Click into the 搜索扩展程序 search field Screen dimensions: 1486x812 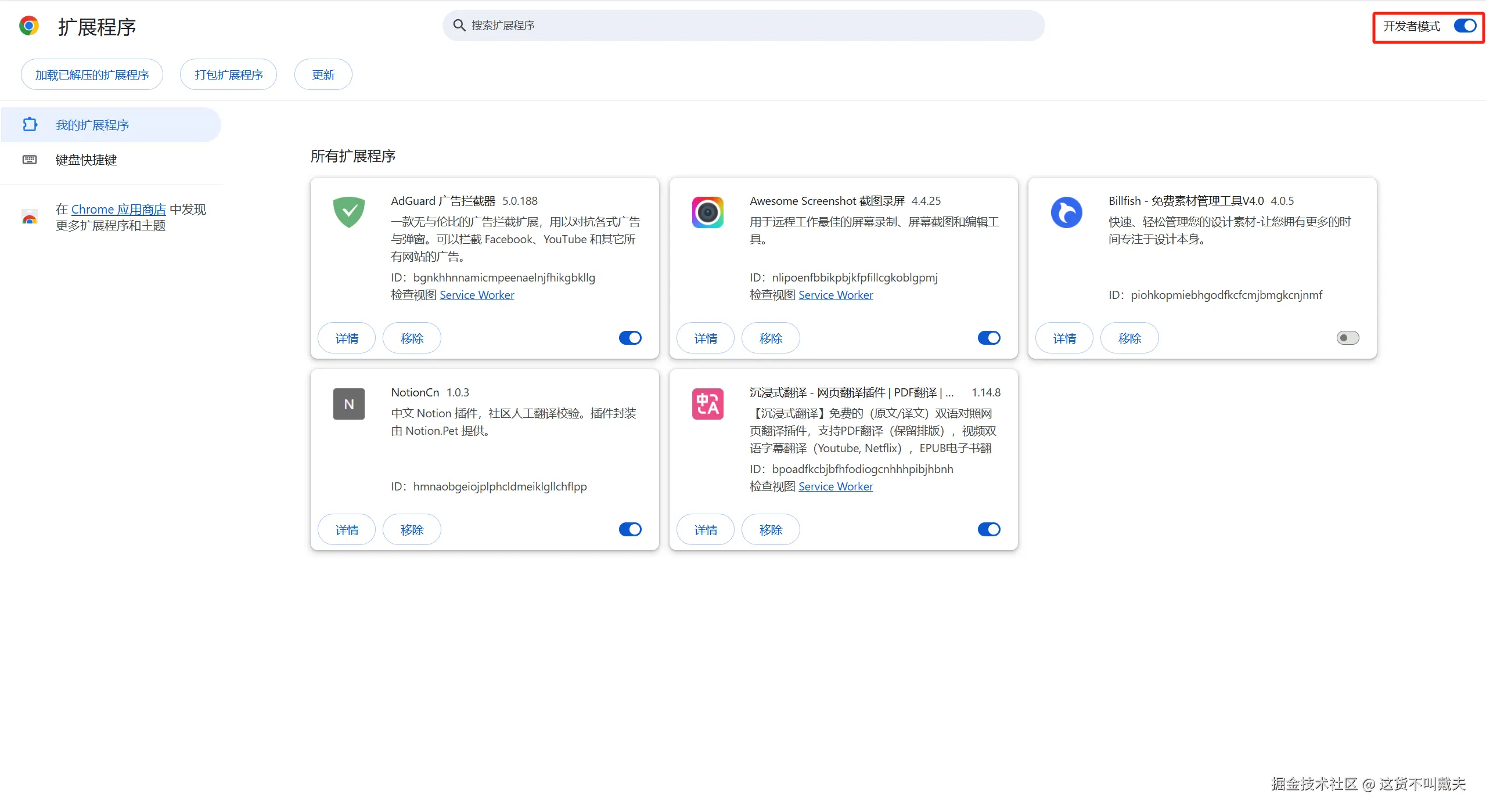pyautogui.click(x=743, y=26)
